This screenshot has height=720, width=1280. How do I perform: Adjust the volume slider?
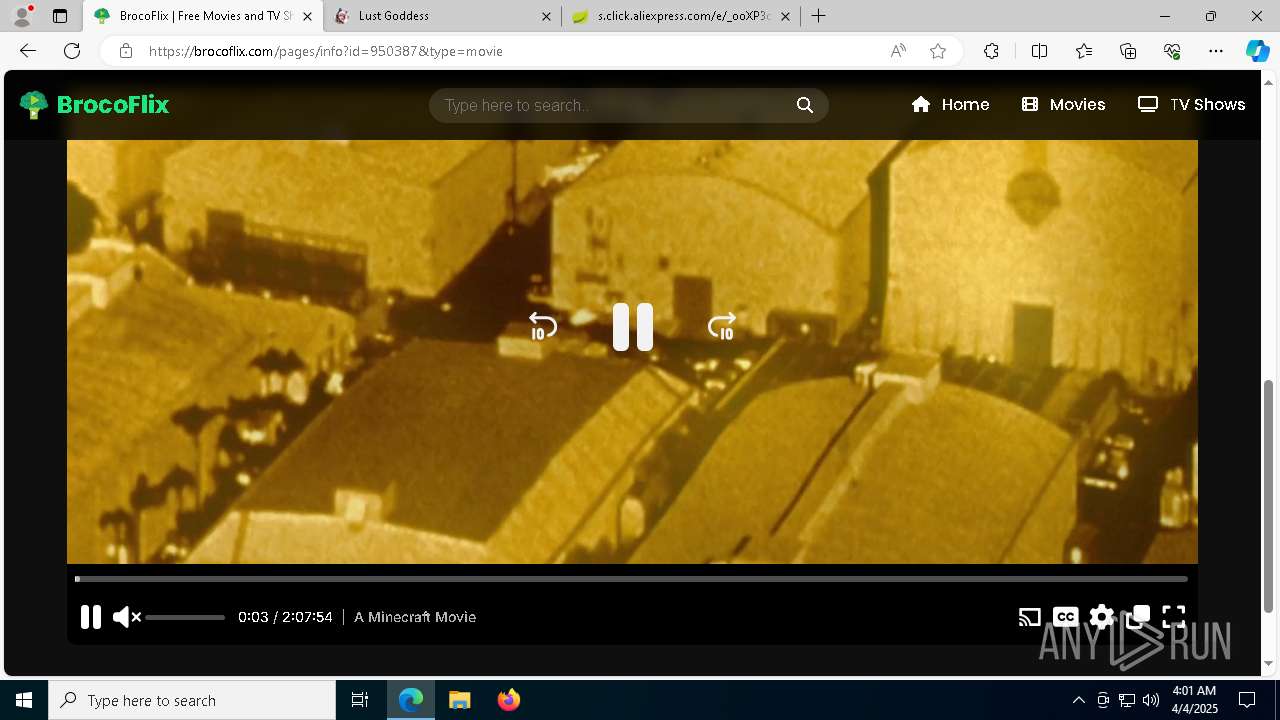tap(185, 618)
